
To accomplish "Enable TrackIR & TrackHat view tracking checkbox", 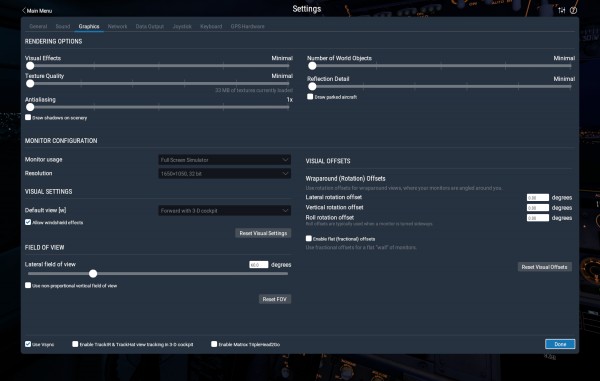I will (x=75, y=344).
